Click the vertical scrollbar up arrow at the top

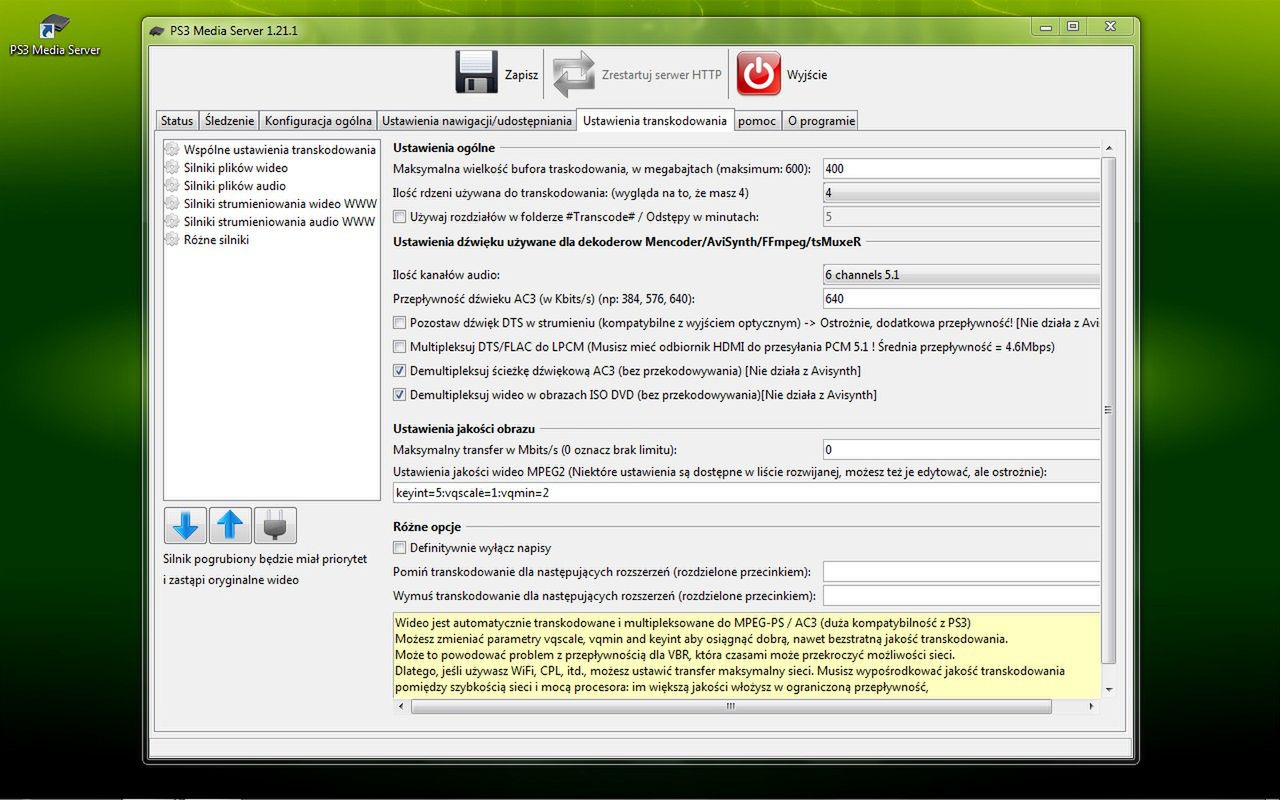click(x=1108, y=148)
